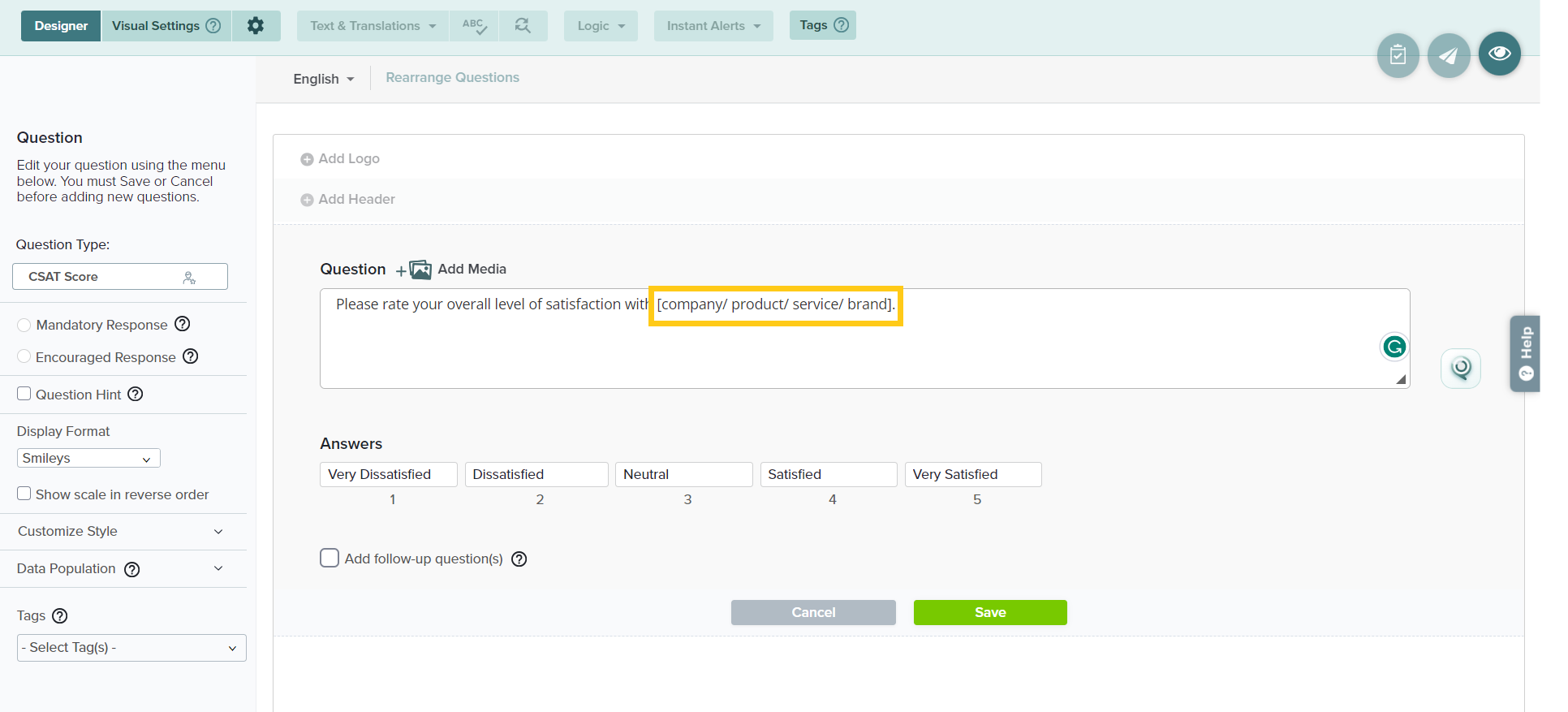Click the find and replace icon
The width and height of the screenshot is (1568, 712).
click(x=523, y=26)
